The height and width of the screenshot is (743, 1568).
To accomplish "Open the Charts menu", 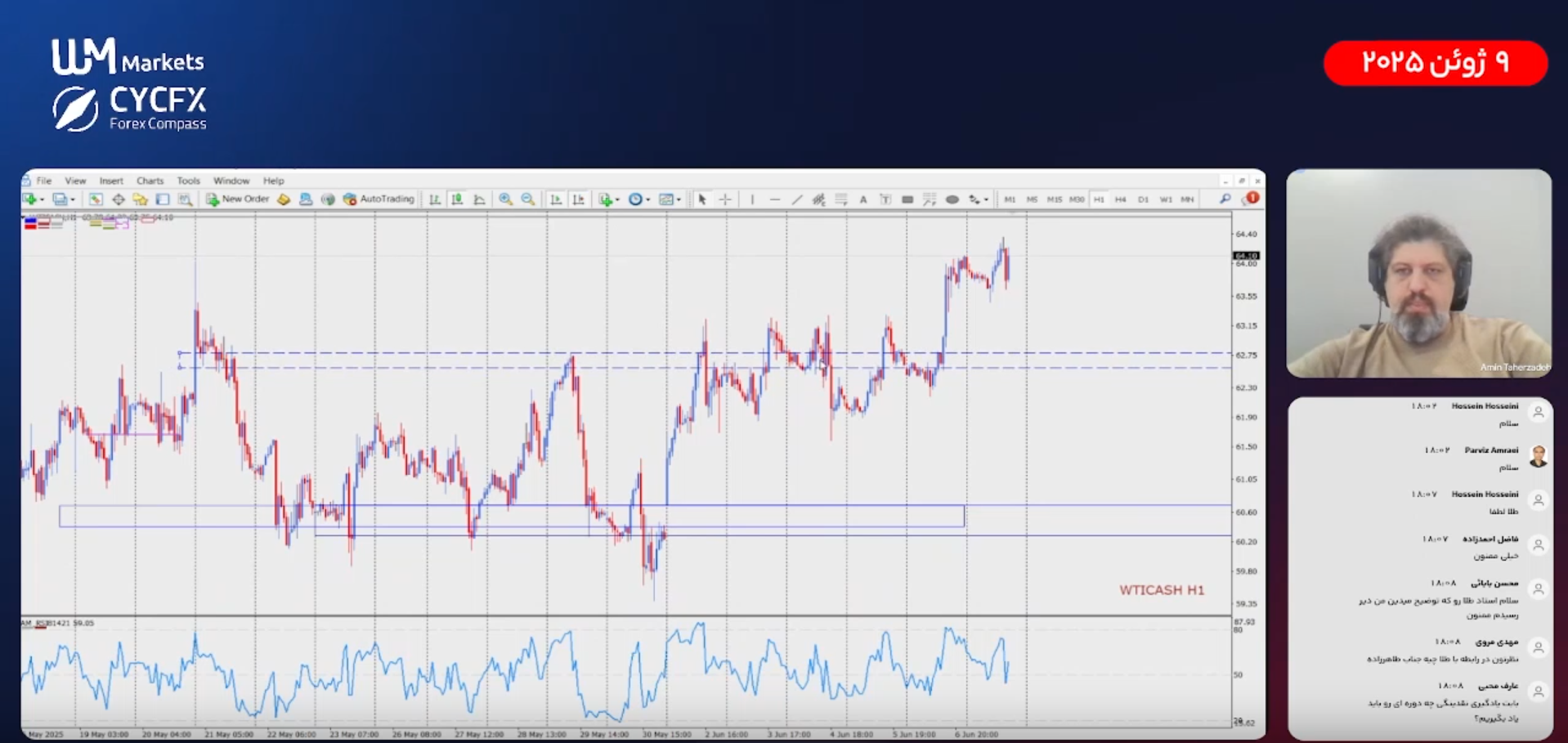I will click(x=150, y=181).
